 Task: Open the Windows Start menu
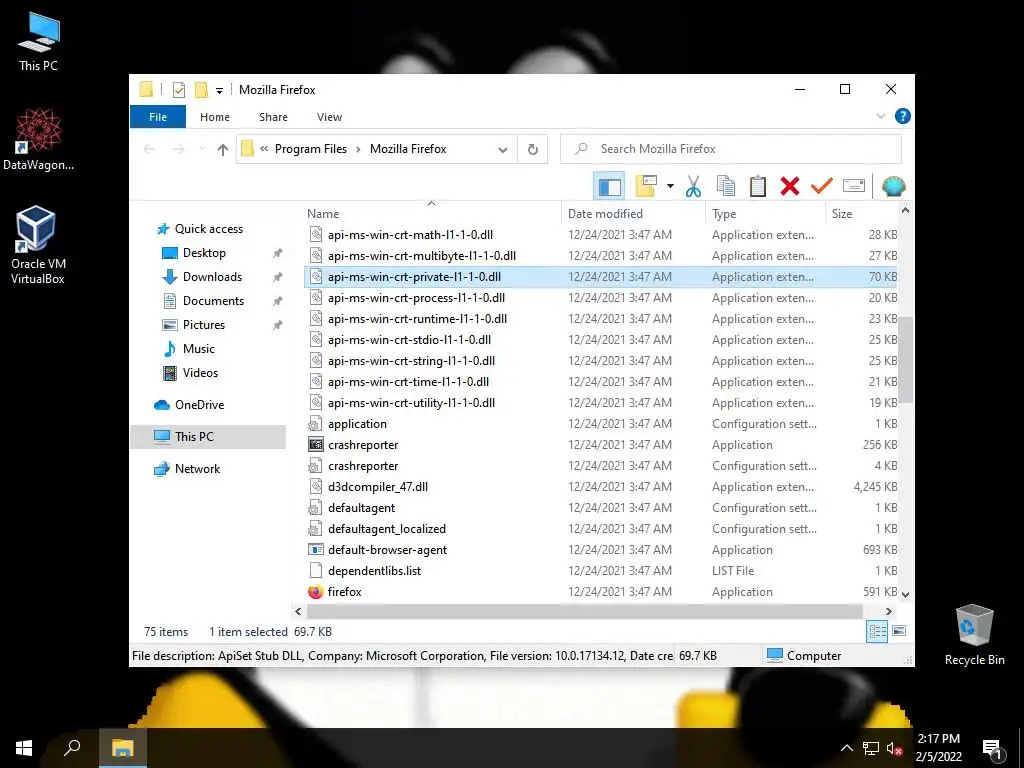[24, 748]
